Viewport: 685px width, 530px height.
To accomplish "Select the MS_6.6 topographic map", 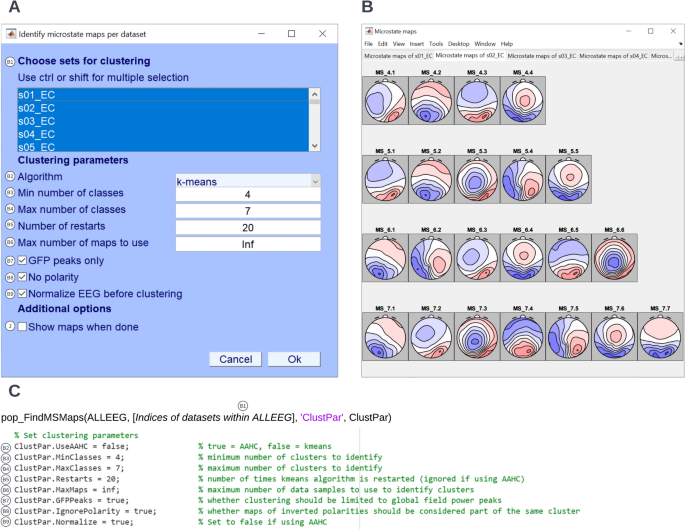I will coord(613,255).
